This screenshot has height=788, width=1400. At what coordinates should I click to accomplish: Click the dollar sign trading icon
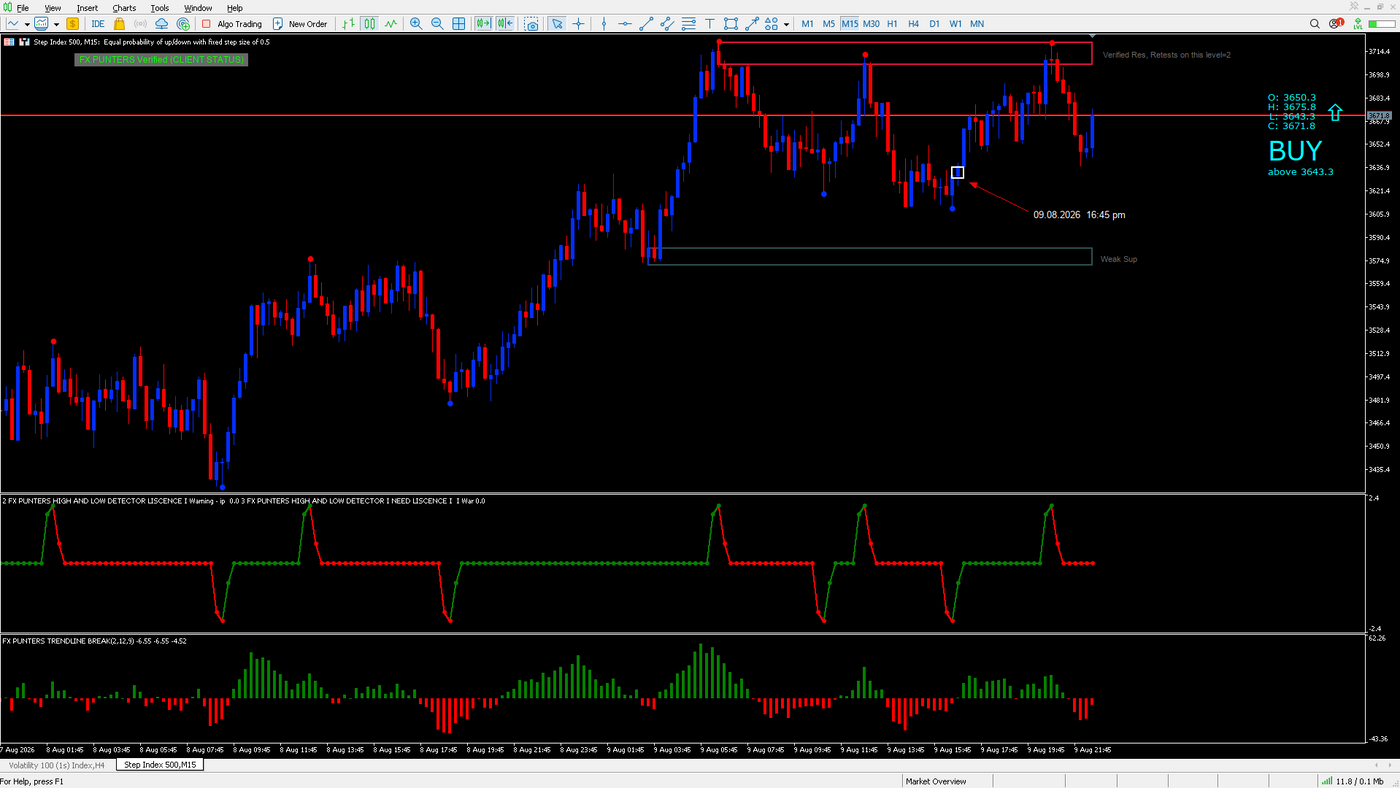coord(73,24)
